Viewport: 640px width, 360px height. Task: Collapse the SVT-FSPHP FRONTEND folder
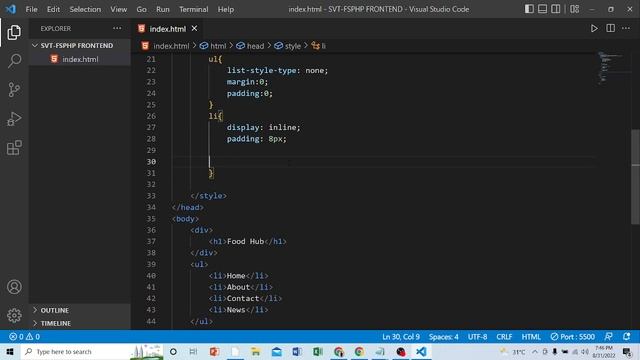80,45
